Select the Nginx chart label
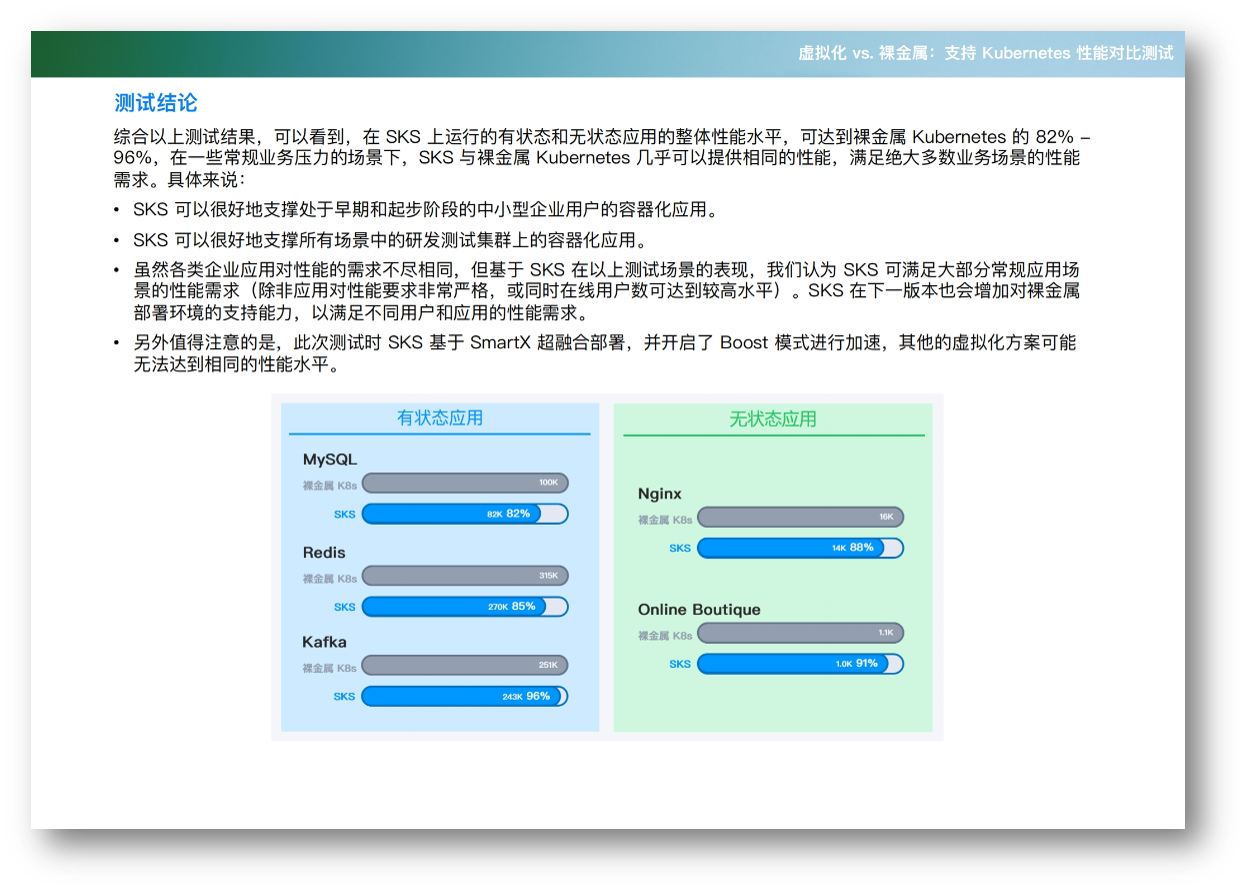The image size is (1247, 891). 660,494
